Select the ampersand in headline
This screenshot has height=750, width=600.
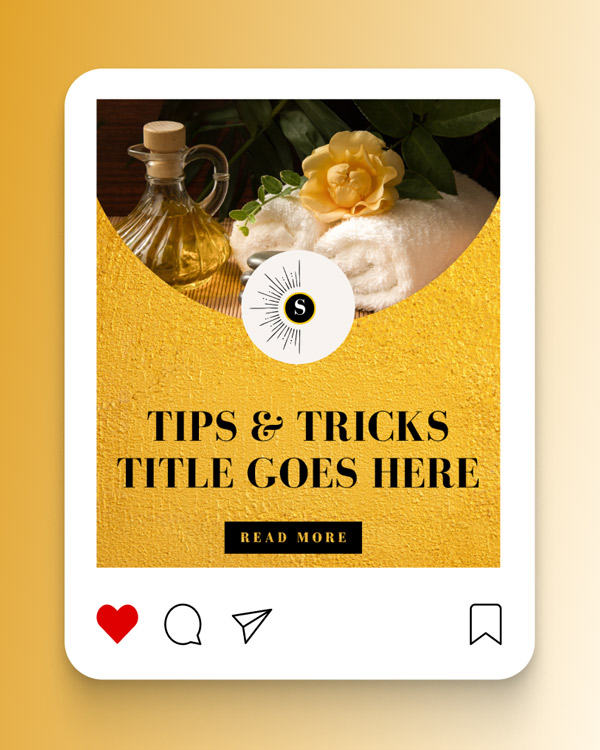[x=267, y=426]
